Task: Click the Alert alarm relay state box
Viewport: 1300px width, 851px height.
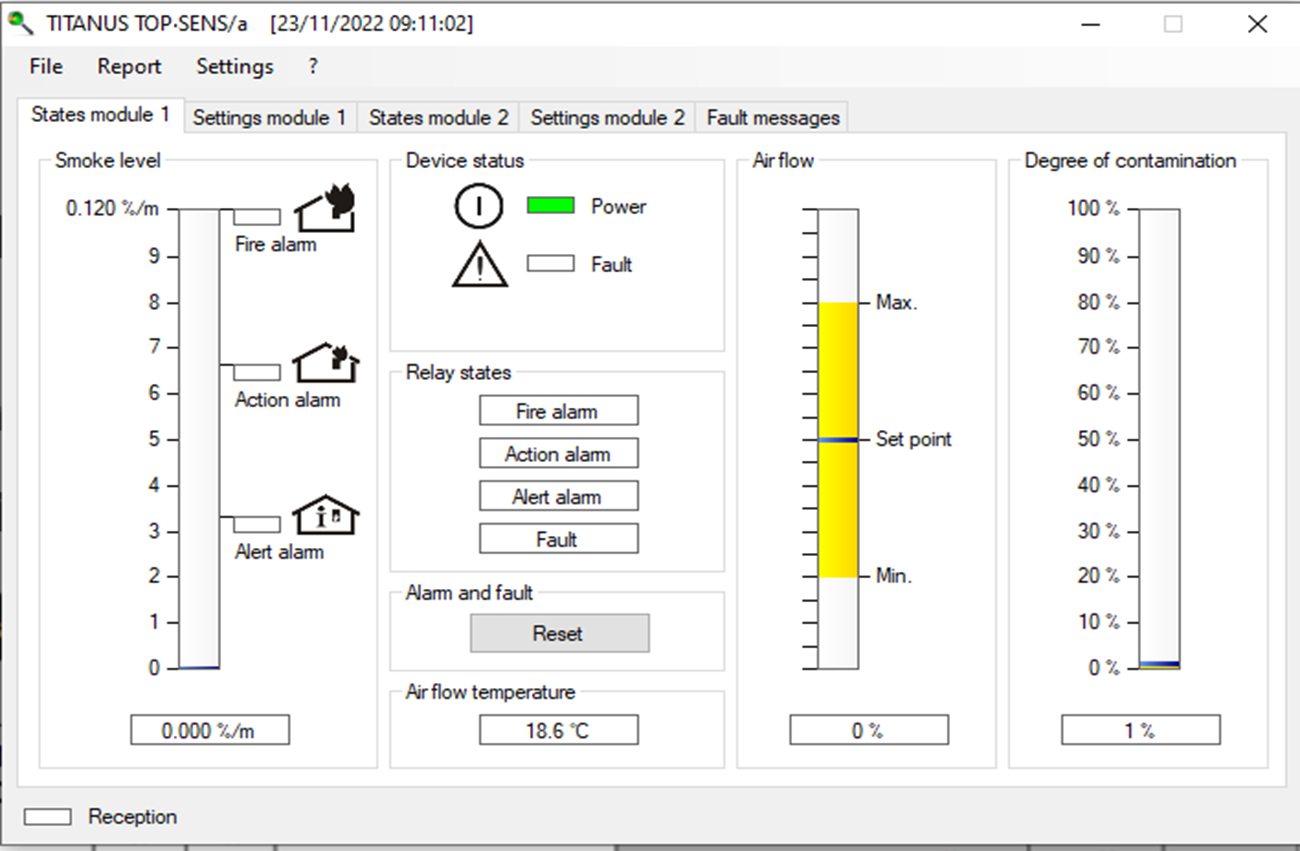Action: (x=558, y=497)
